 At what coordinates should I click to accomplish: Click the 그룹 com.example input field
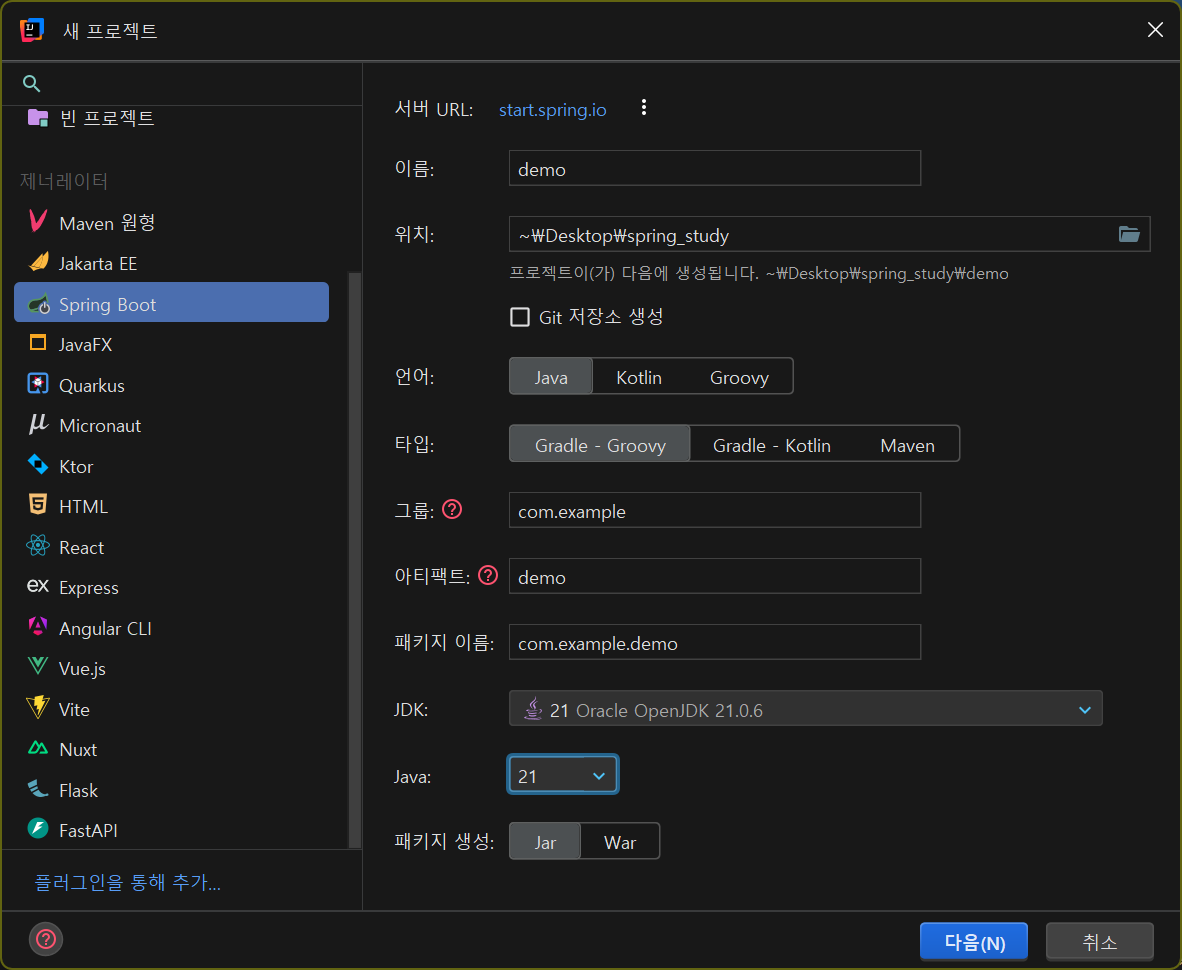coord(715,510)
